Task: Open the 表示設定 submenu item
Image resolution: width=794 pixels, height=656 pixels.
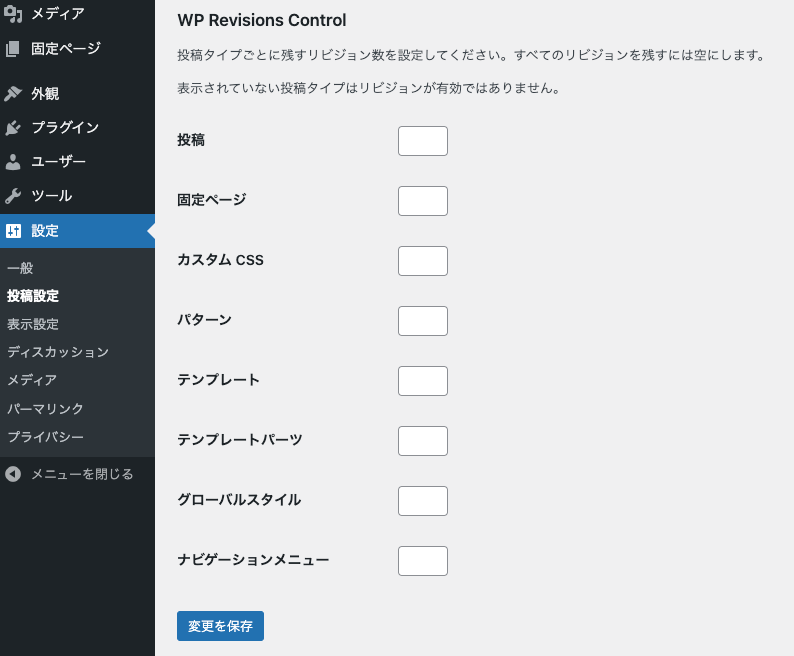Action: [33, 324]
